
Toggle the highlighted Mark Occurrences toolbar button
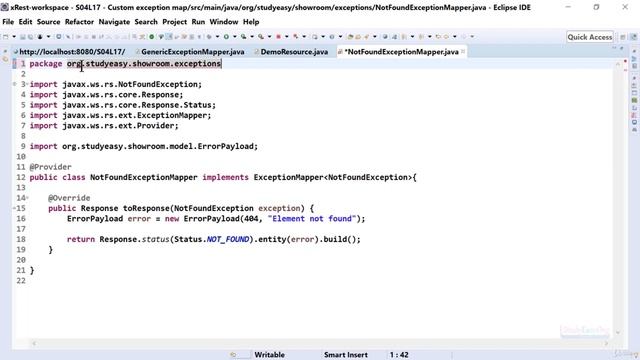tap(169, 37)
